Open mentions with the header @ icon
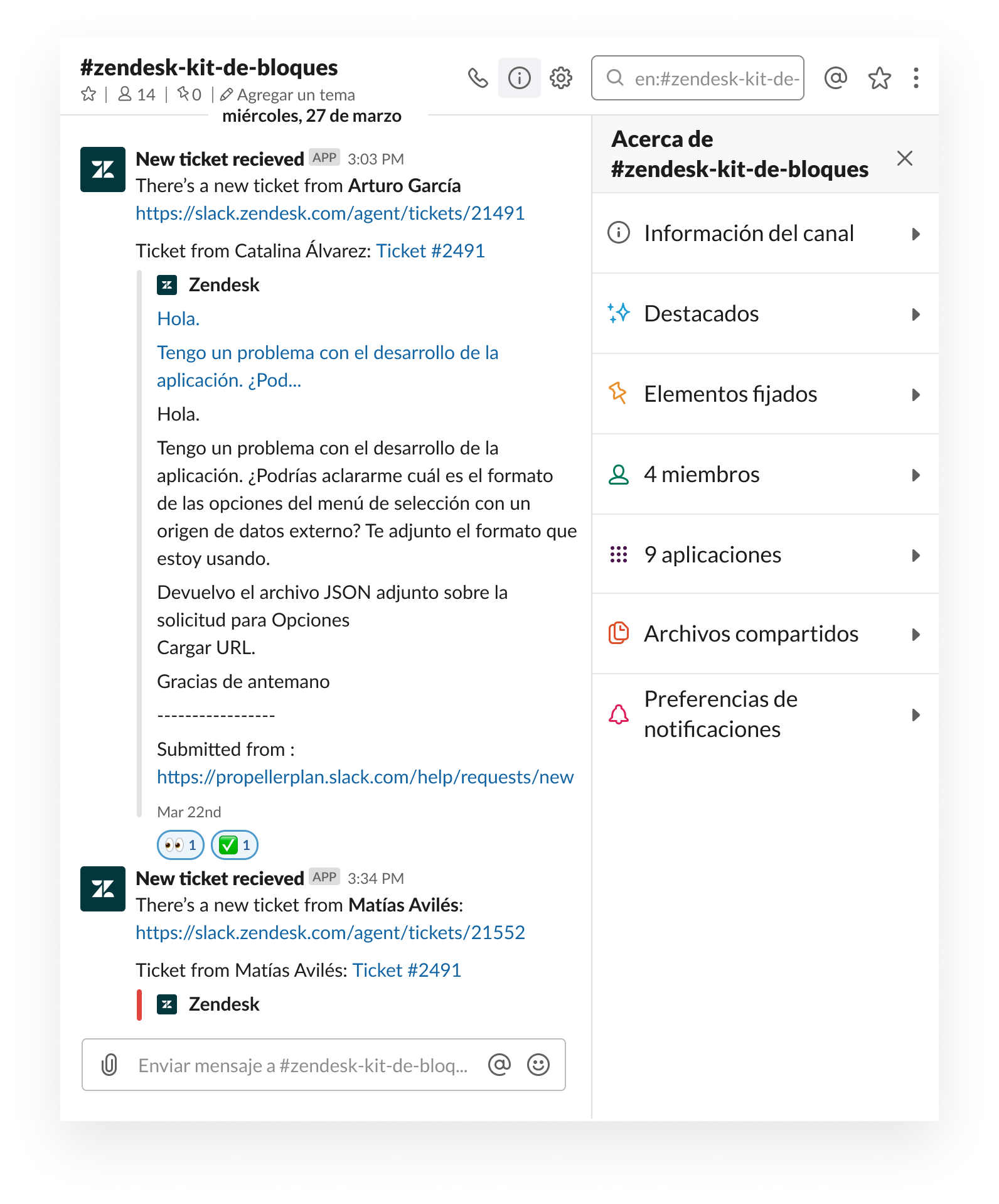The image size is (999, 1204). [x=835, y=78]
